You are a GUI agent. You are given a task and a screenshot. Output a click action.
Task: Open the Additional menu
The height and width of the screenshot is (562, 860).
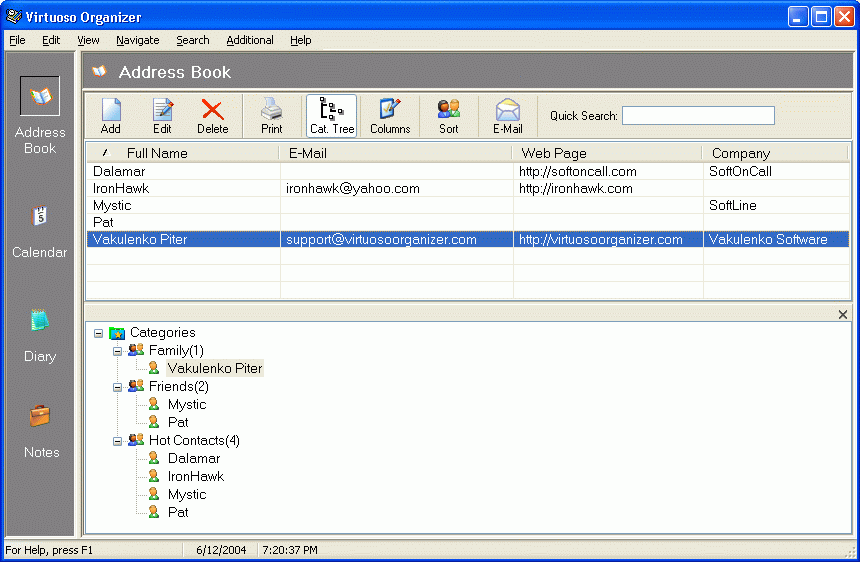[250, 40]
